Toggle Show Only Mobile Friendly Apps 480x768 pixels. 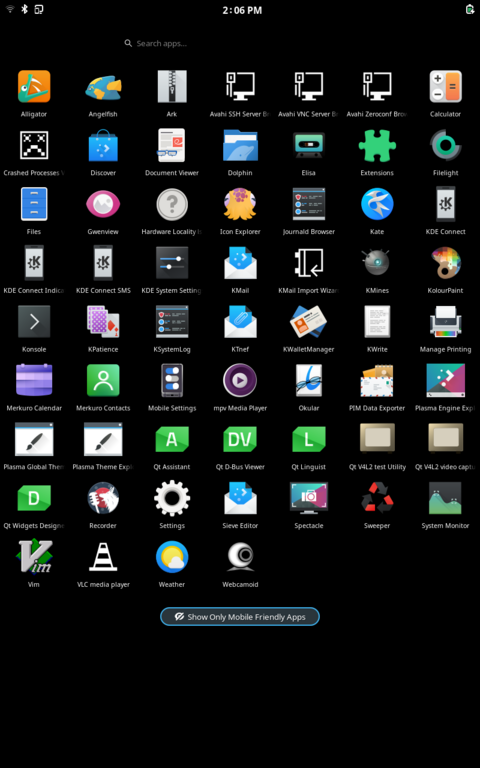pos(240,617)
